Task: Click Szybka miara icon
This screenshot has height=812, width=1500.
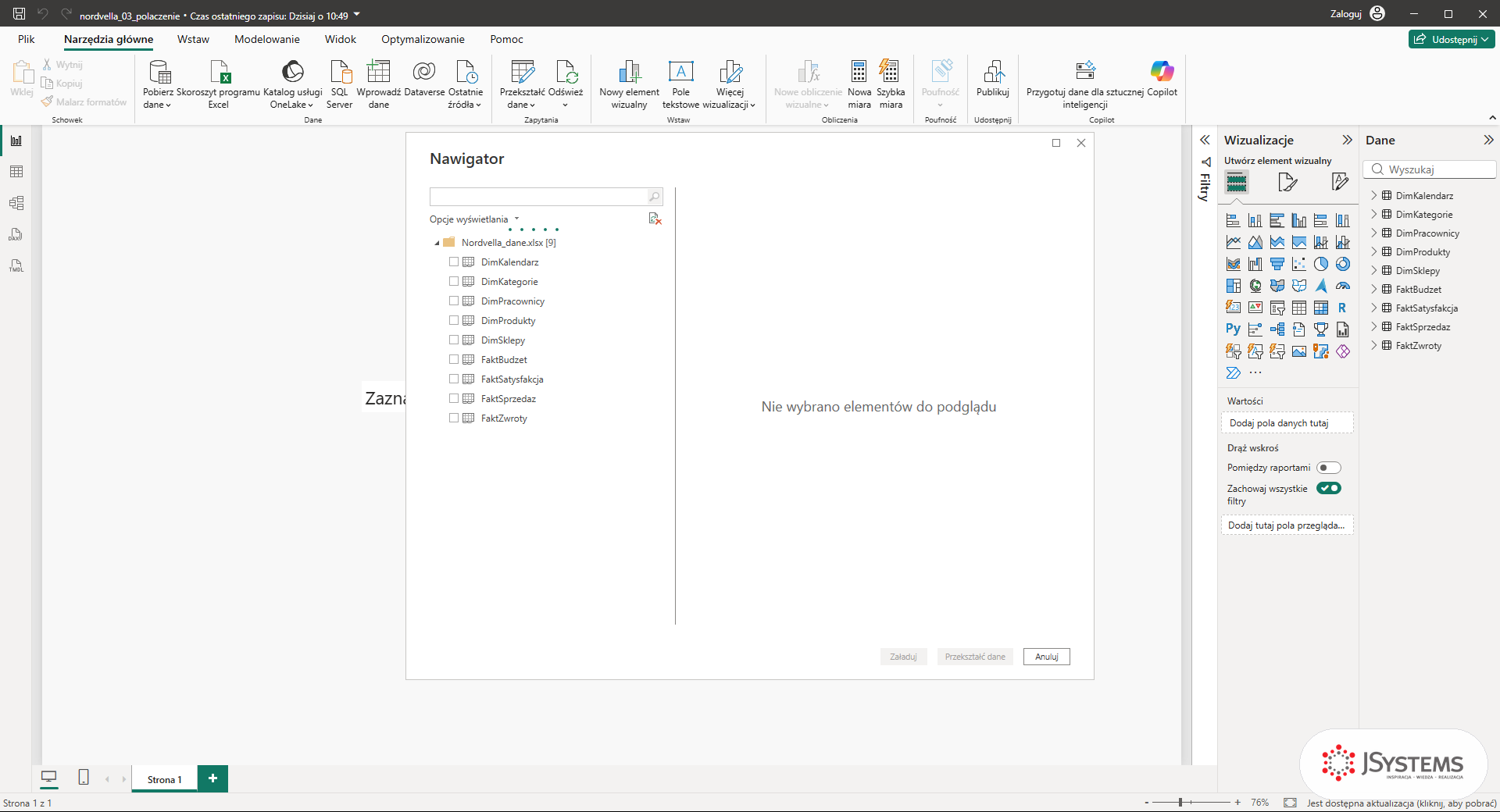Action: point(889,72)
